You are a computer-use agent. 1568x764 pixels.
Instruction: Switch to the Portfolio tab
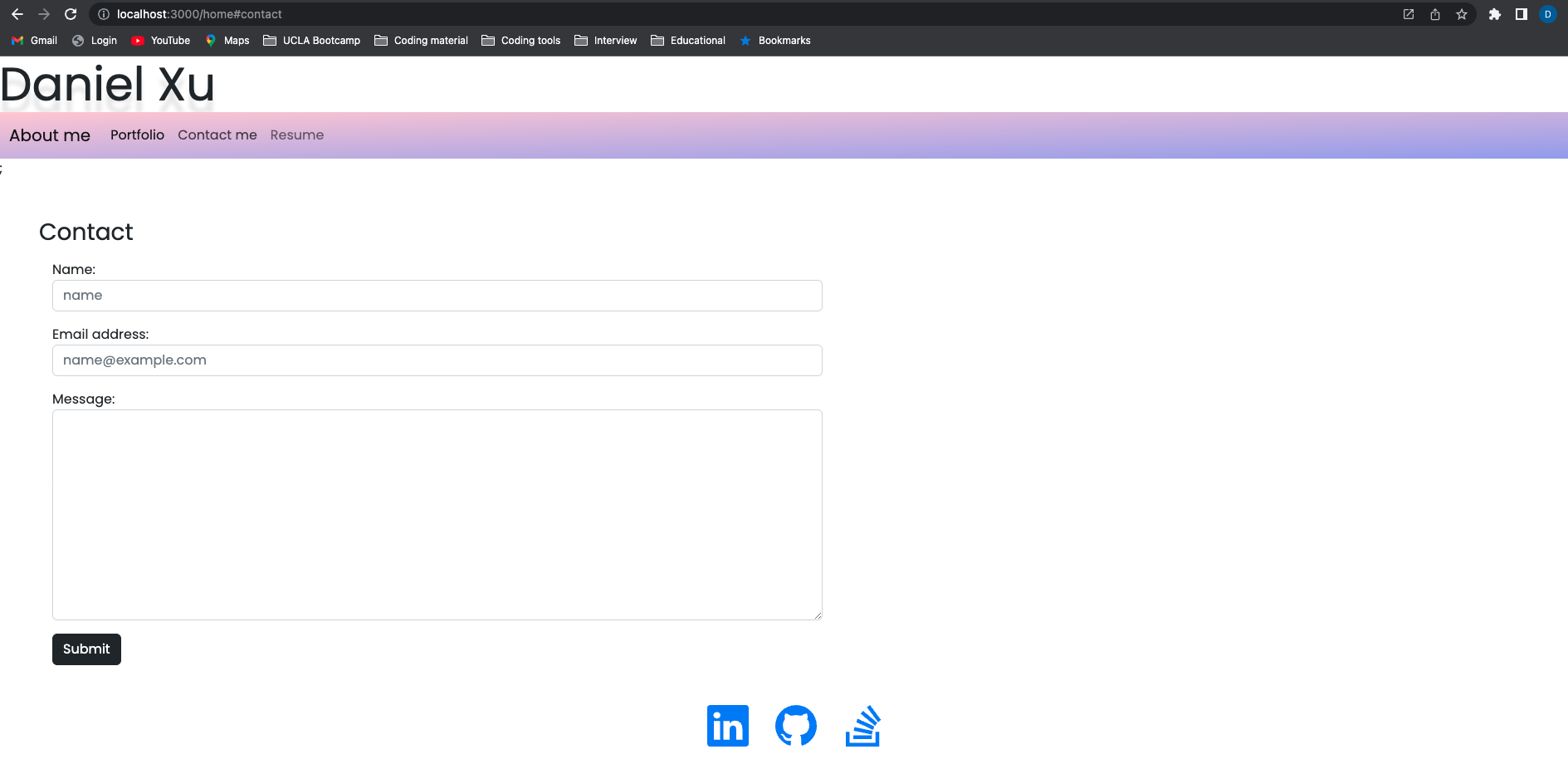137,135
